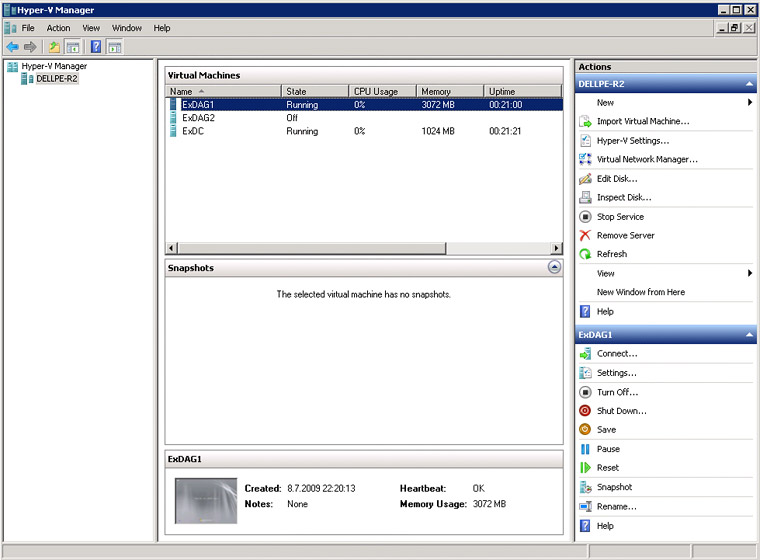Click the Help icon in DELLPE-R2 actions
Viewport: 760px width, 560px height.
click(x=585, y=311)
